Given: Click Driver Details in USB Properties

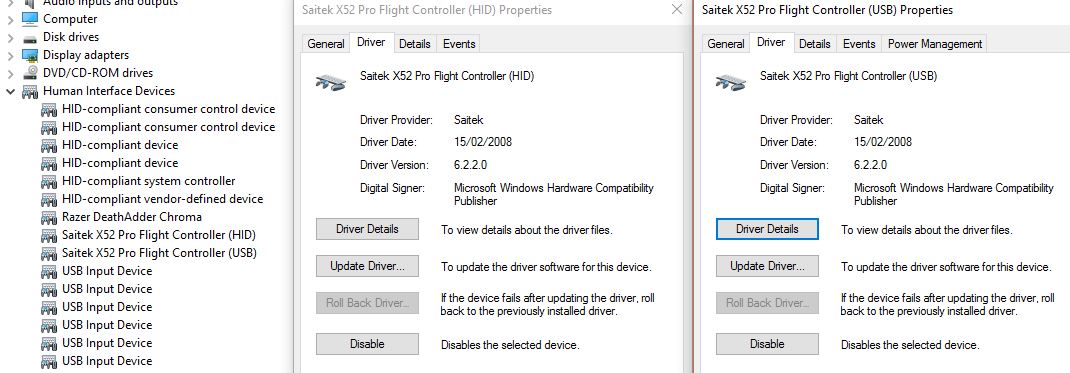Looking at the screenshot, I should (x=767, y=229).
